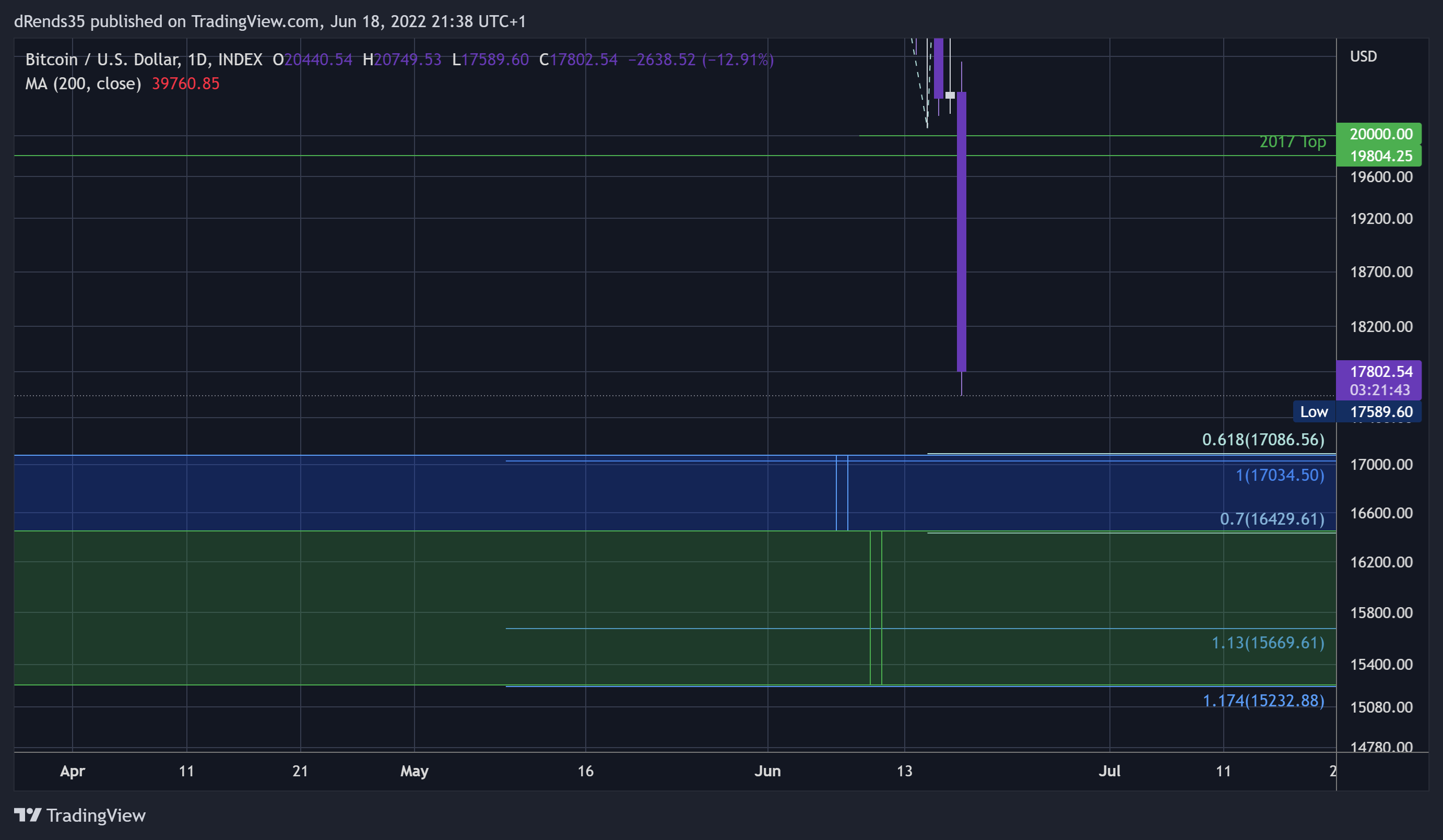The width and height of the screenshot is (1443, 840).
Task: Click the open price O20440.54 value
Action: (x=312, y=60)
